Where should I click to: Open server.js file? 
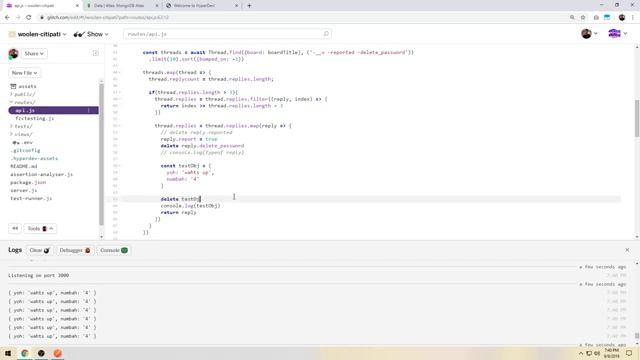pyautogui.click(x=24, y=190)
